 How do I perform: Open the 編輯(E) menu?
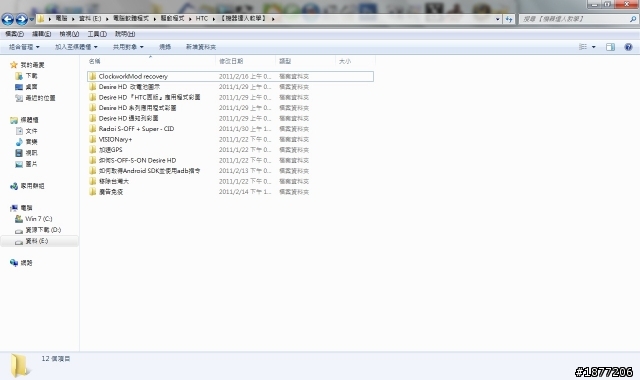pyautogui.click(x=42, y=34)
